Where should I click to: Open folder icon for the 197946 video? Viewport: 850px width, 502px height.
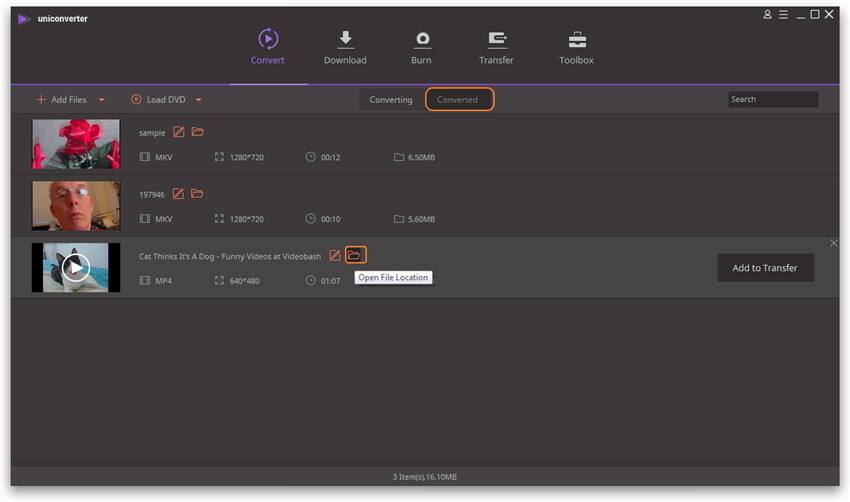click(197, 194)
